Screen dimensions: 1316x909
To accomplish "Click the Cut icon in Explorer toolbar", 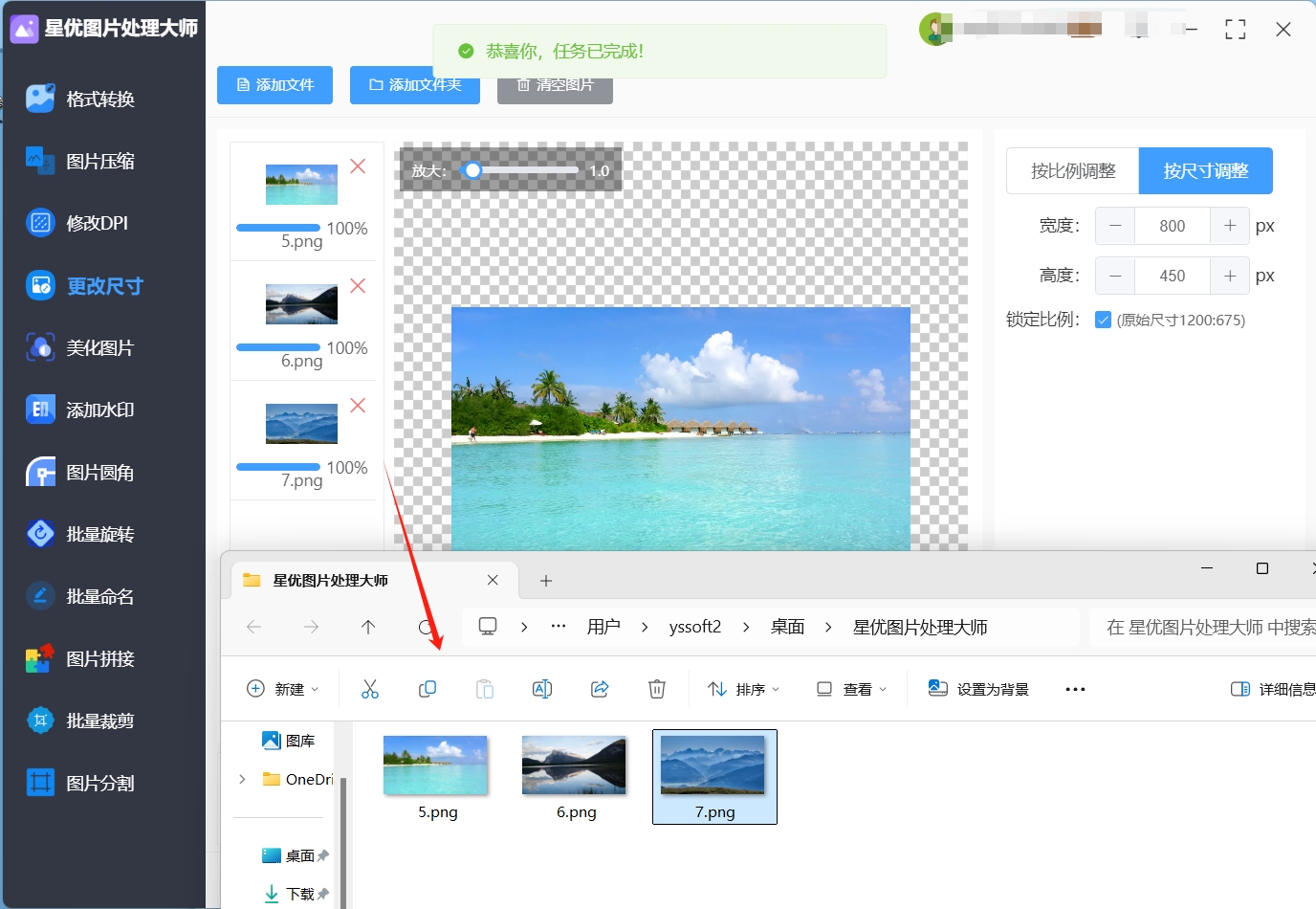I will pyautogui.click(x=370, y=689).
